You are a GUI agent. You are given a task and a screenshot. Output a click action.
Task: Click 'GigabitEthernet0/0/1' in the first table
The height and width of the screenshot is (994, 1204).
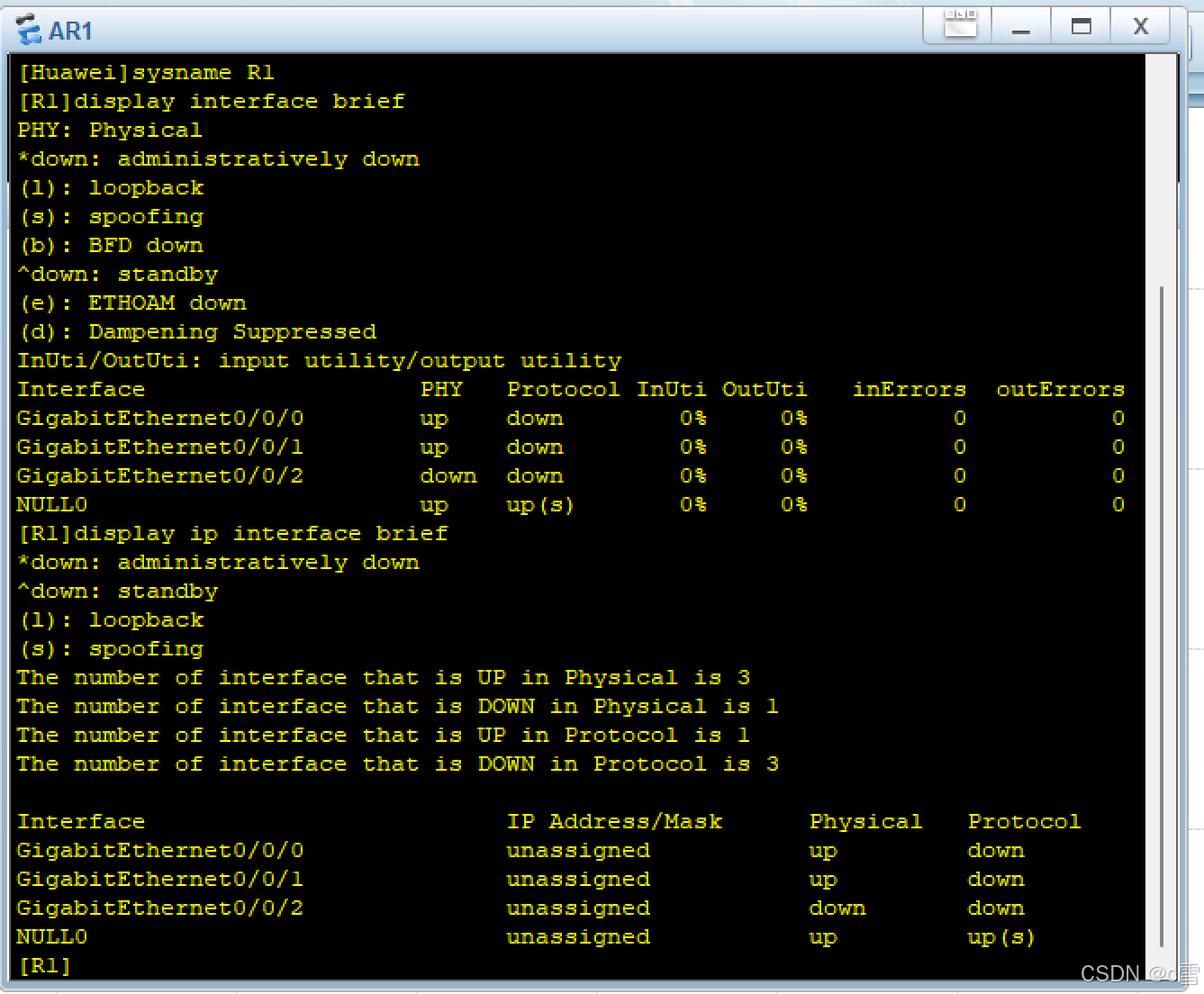coord(160,447)
